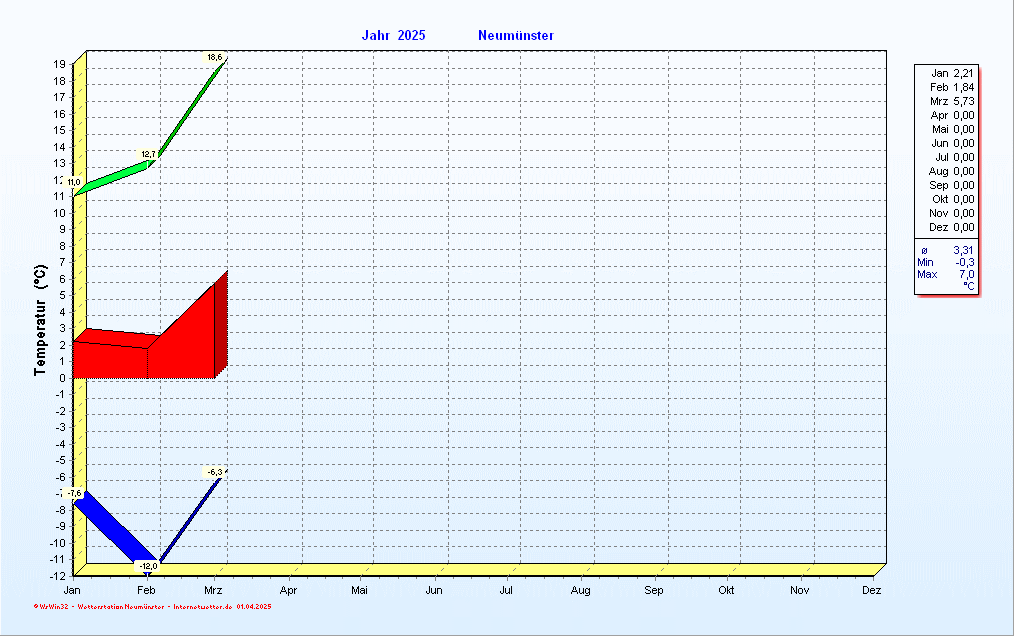Image resolution: width=1014 pixels, height=636 pixels.
Task: Click the data label '18,6' on green line
Action: point(215,58)
